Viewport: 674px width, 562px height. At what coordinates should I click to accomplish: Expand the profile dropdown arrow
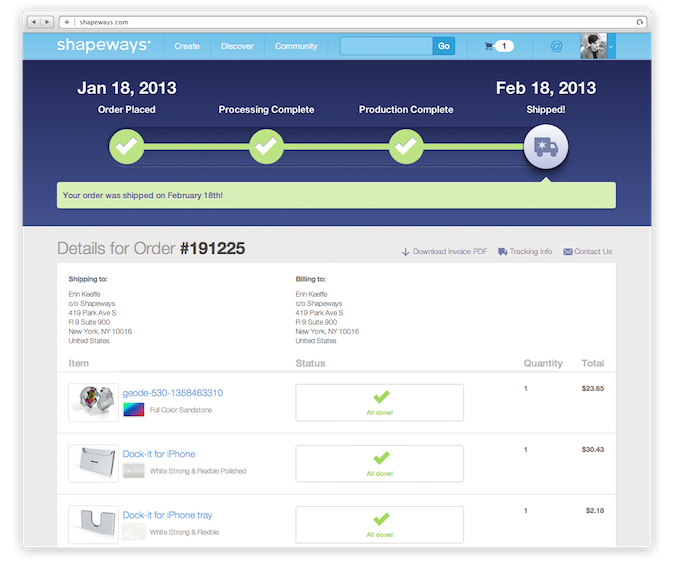click(x=611, y=46)
